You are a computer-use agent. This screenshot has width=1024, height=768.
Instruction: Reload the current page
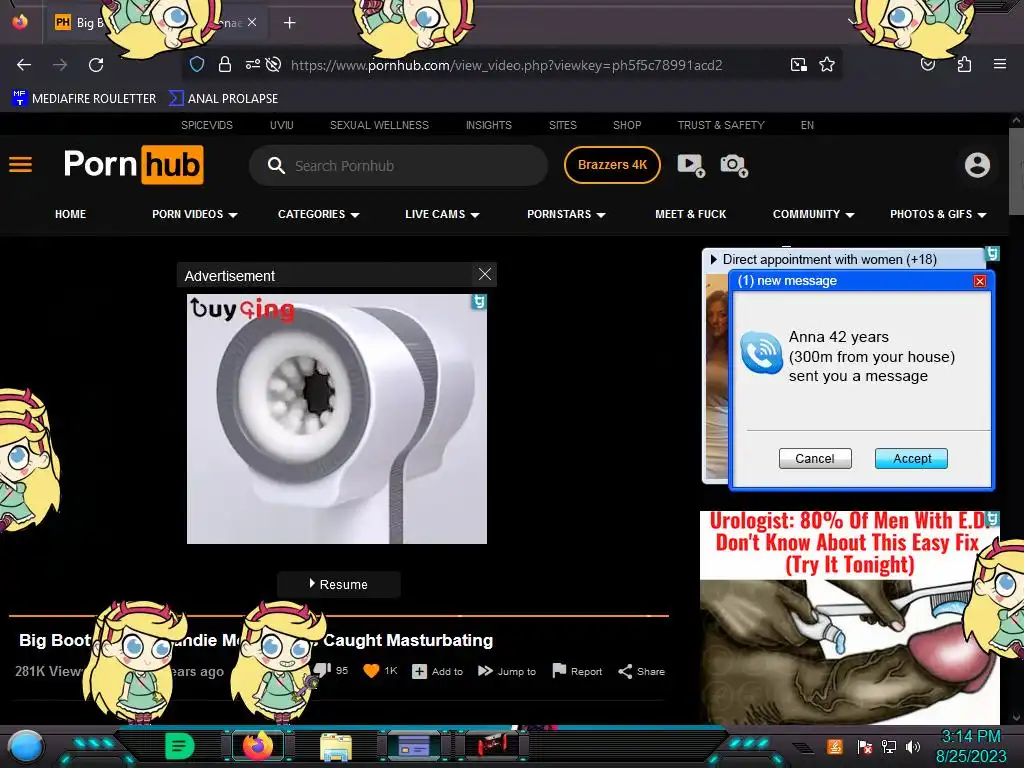coord(96,65)
